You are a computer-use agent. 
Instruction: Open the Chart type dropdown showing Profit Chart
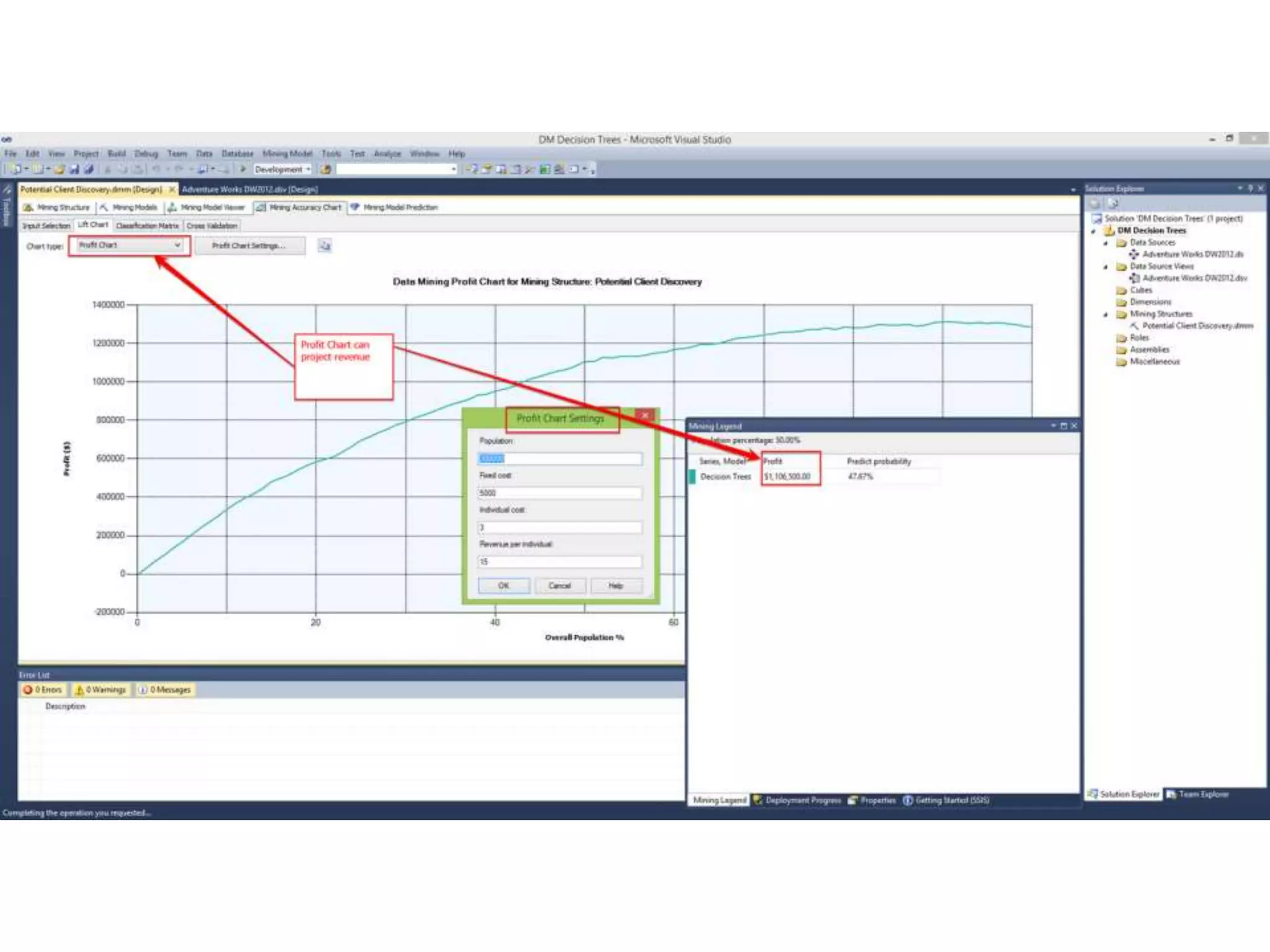[x=129, y=245]
